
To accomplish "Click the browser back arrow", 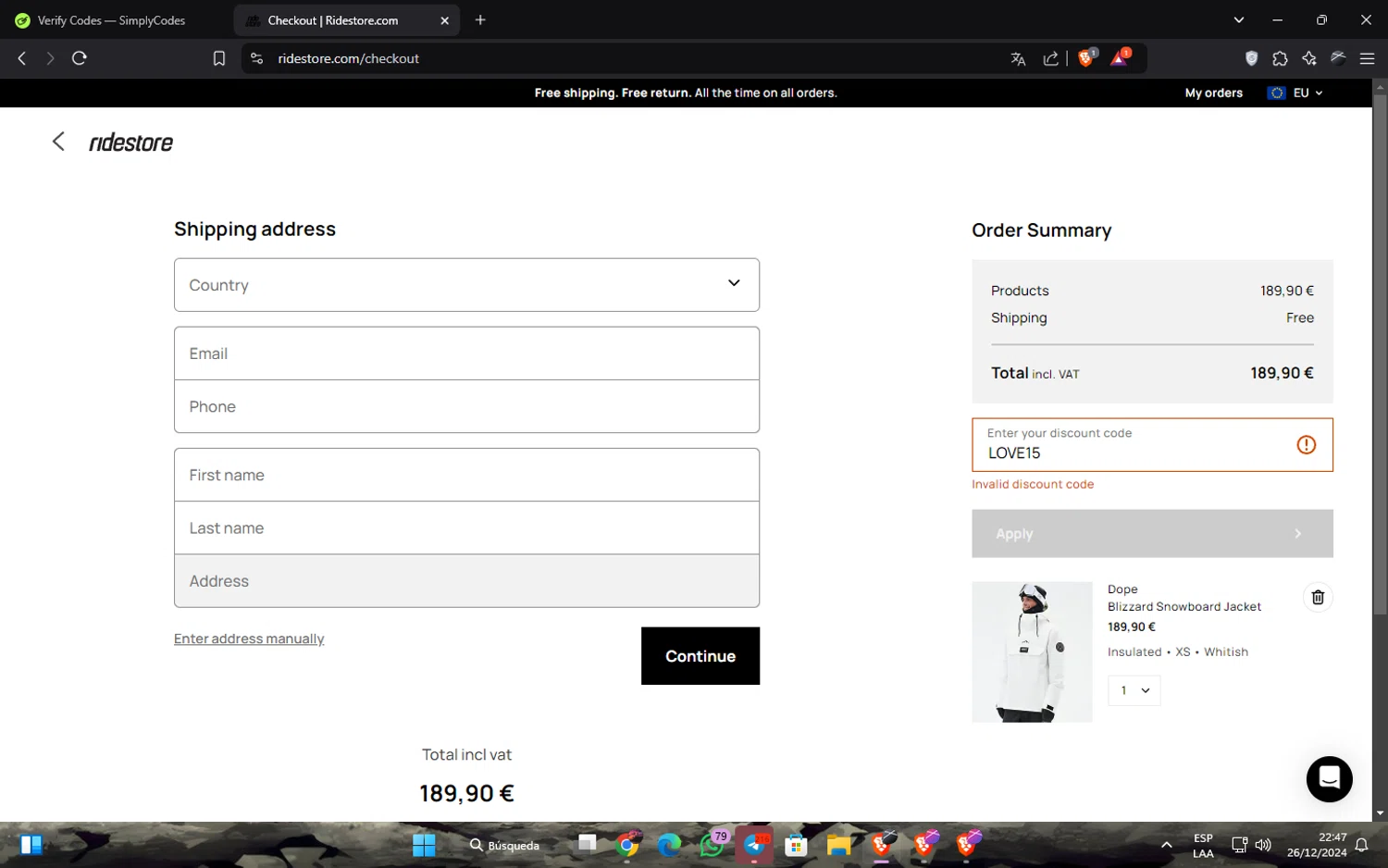I will tap(22, 58).
